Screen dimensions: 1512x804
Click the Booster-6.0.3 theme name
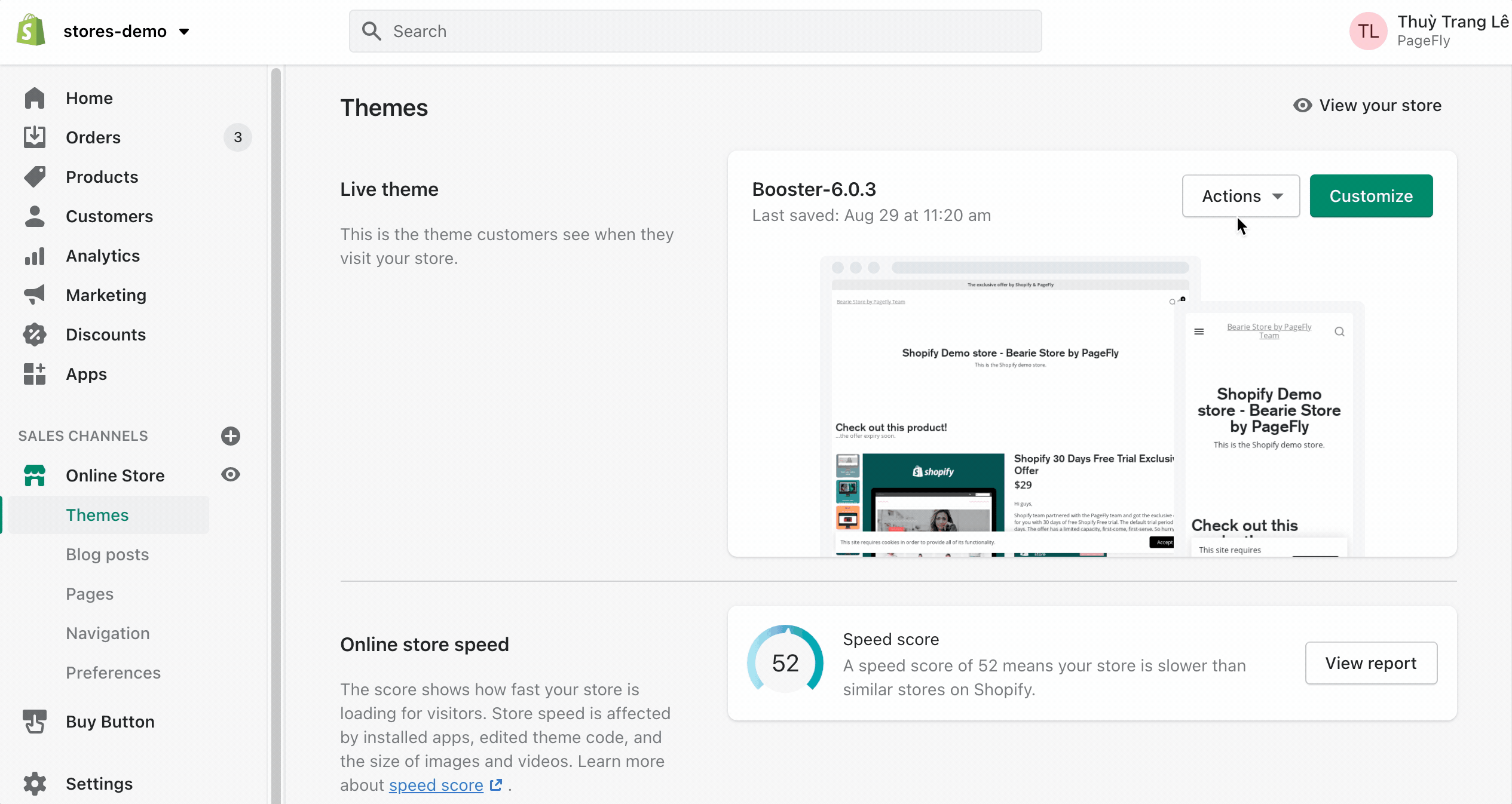pyautogui.click(x=814, y=189)
